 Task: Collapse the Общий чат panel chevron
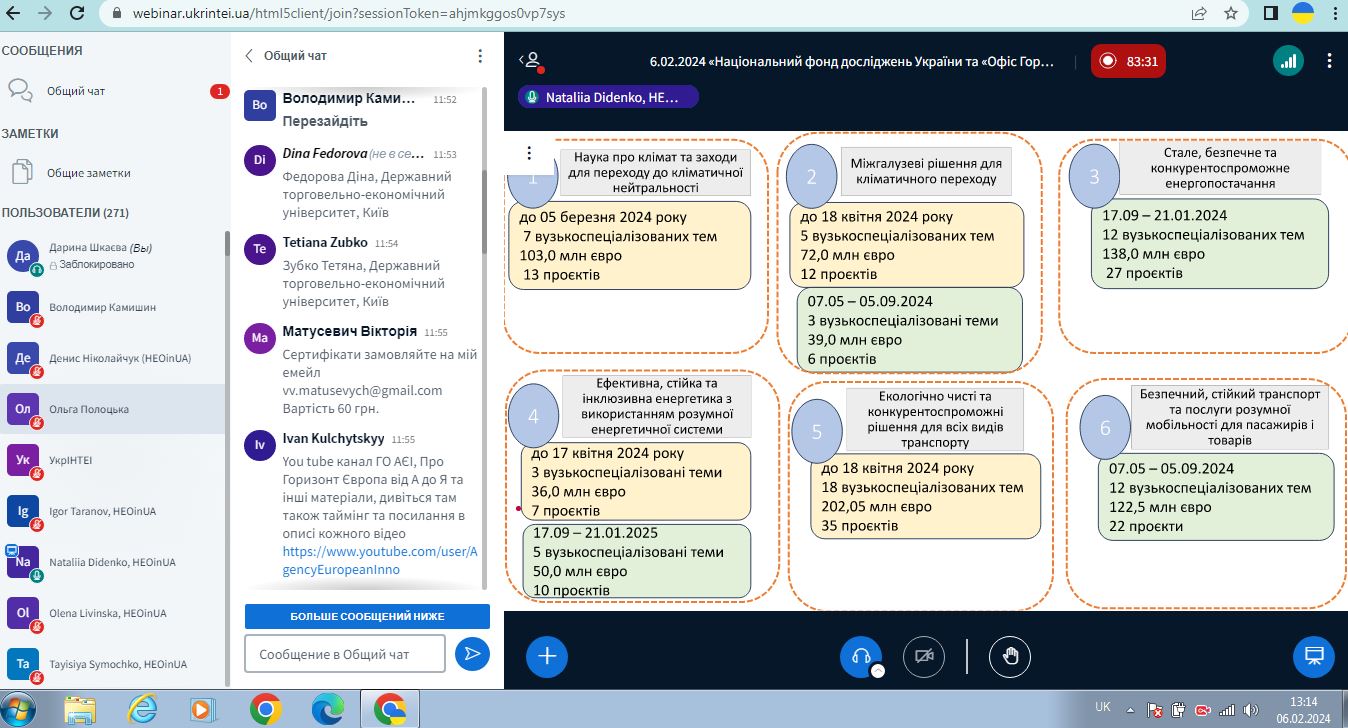point(250,56)
